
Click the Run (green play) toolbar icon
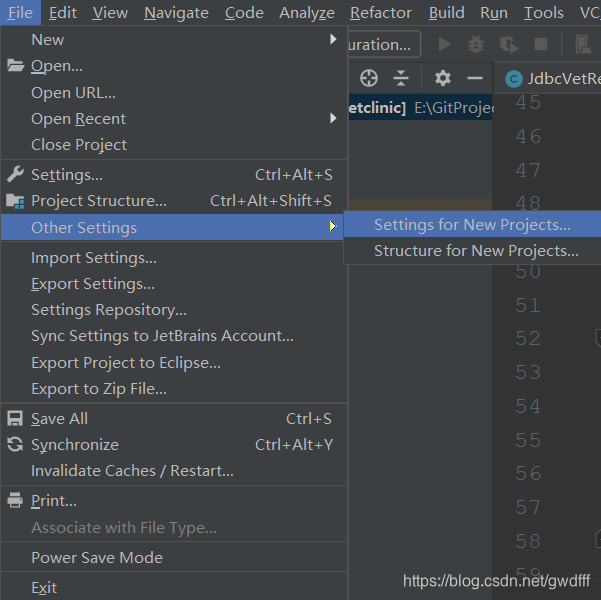coord(444,44)
